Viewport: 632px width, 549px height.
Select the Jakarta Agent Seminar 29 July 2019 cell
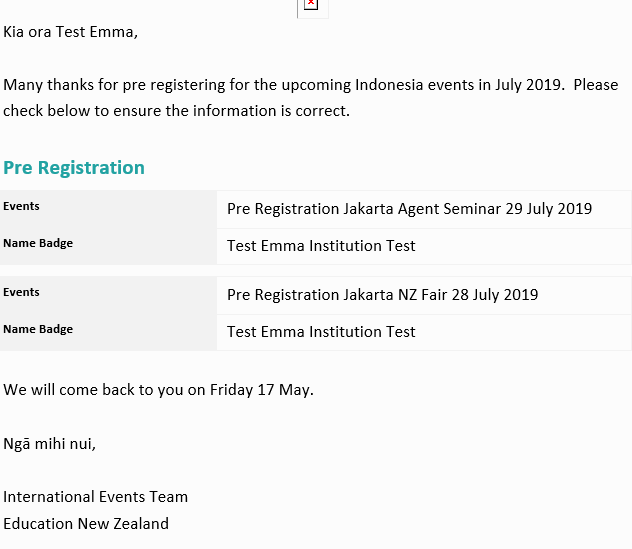coord(424,209)
